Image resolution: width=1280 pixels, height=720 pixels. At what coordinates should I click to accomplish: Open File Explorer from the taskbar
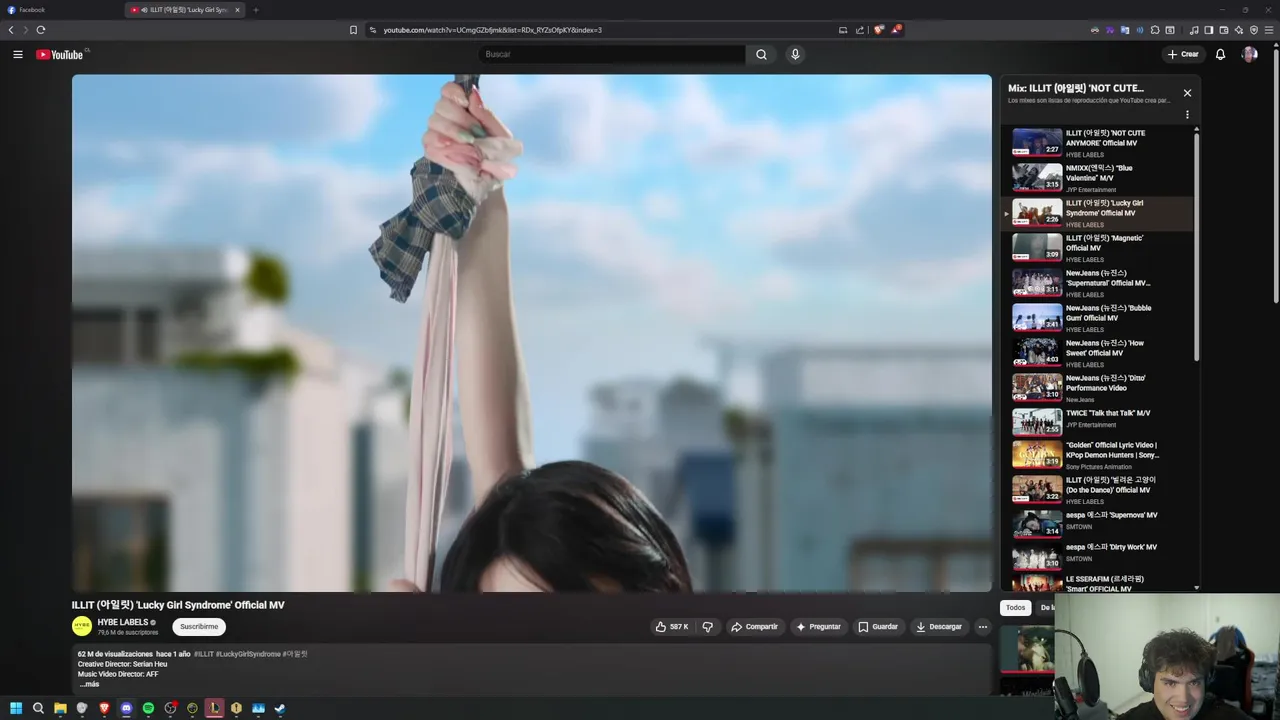(60, 708)
